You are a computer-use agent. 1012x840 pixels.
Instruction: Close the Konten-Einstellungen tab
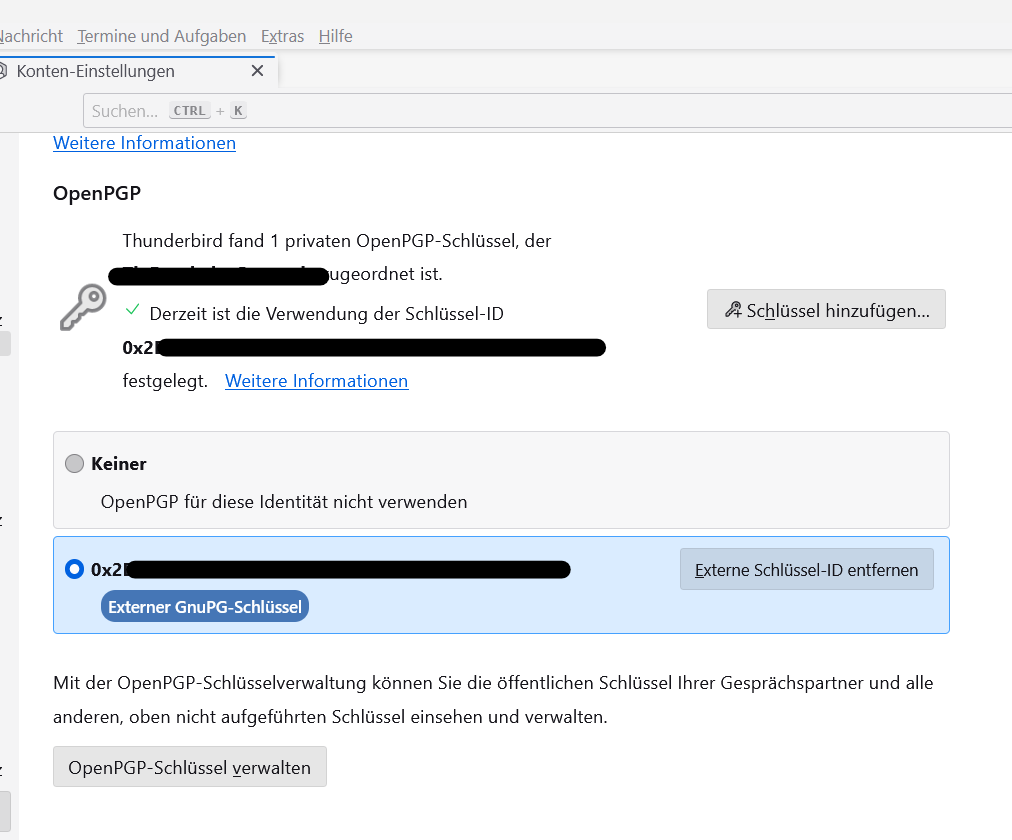(257, 71)
